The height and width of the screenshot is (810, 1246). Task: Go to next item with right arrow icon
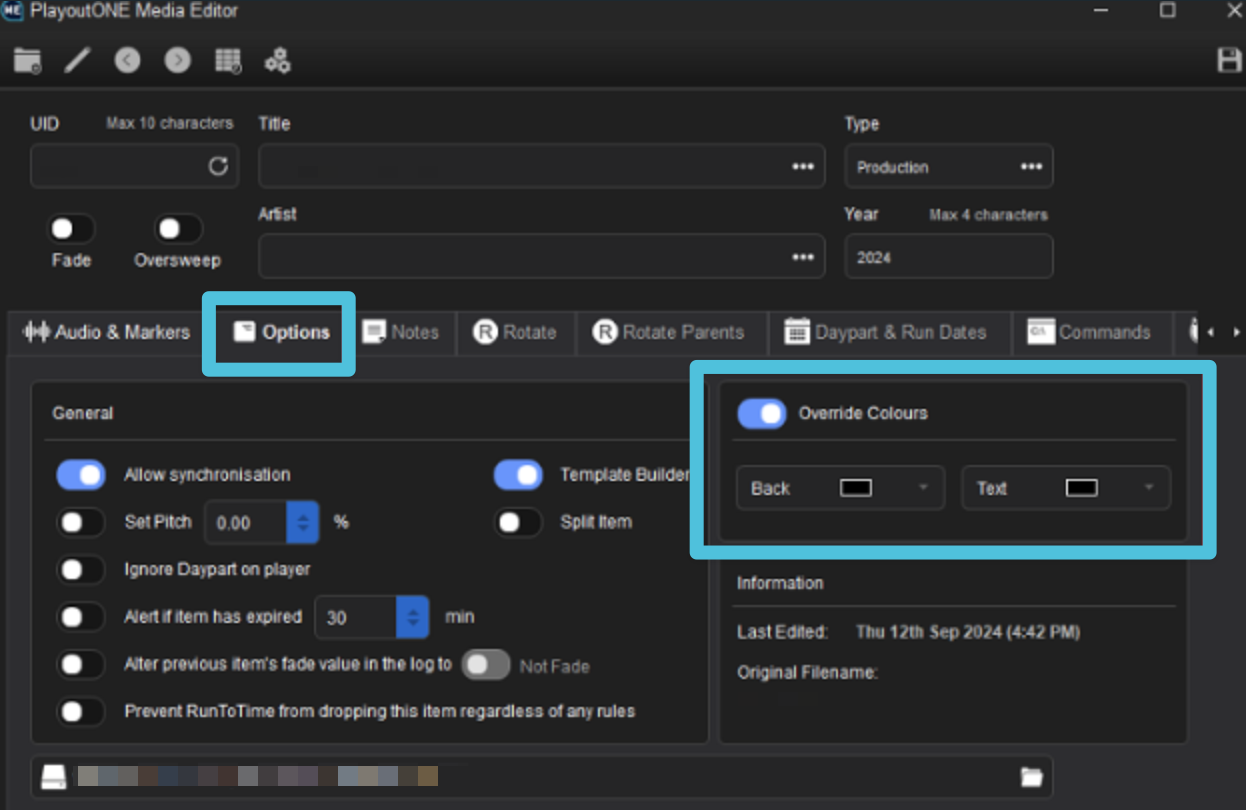pos(178,61)
